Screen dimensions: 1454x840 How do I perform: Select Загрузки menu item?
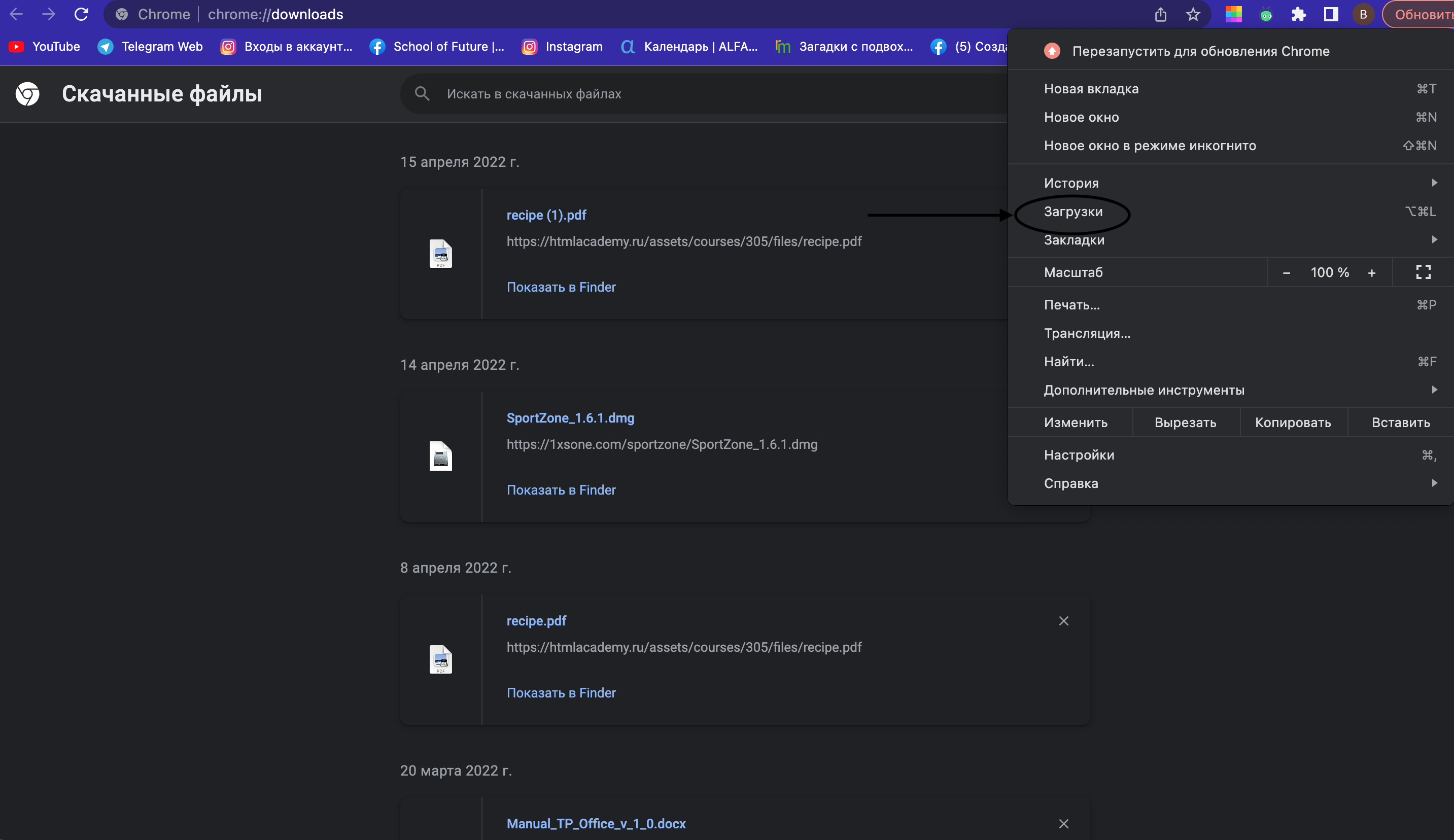coord(1073,212)
